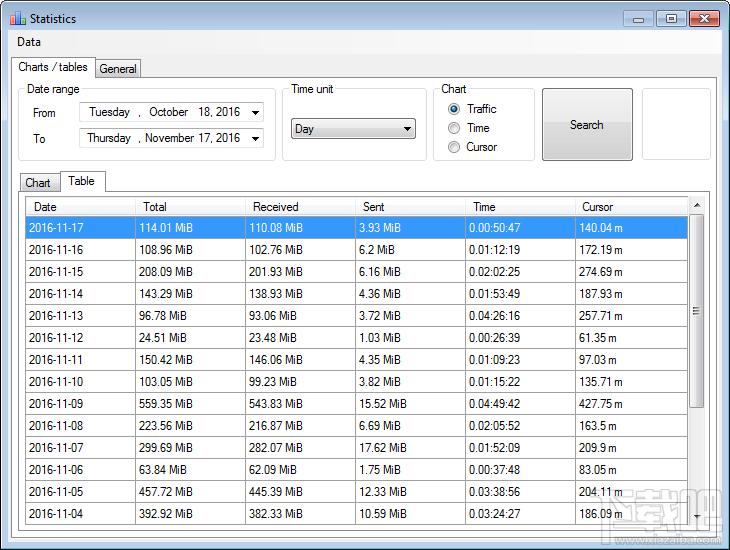
Task: Select the Time chart radio button
Action: pos(453,128)
